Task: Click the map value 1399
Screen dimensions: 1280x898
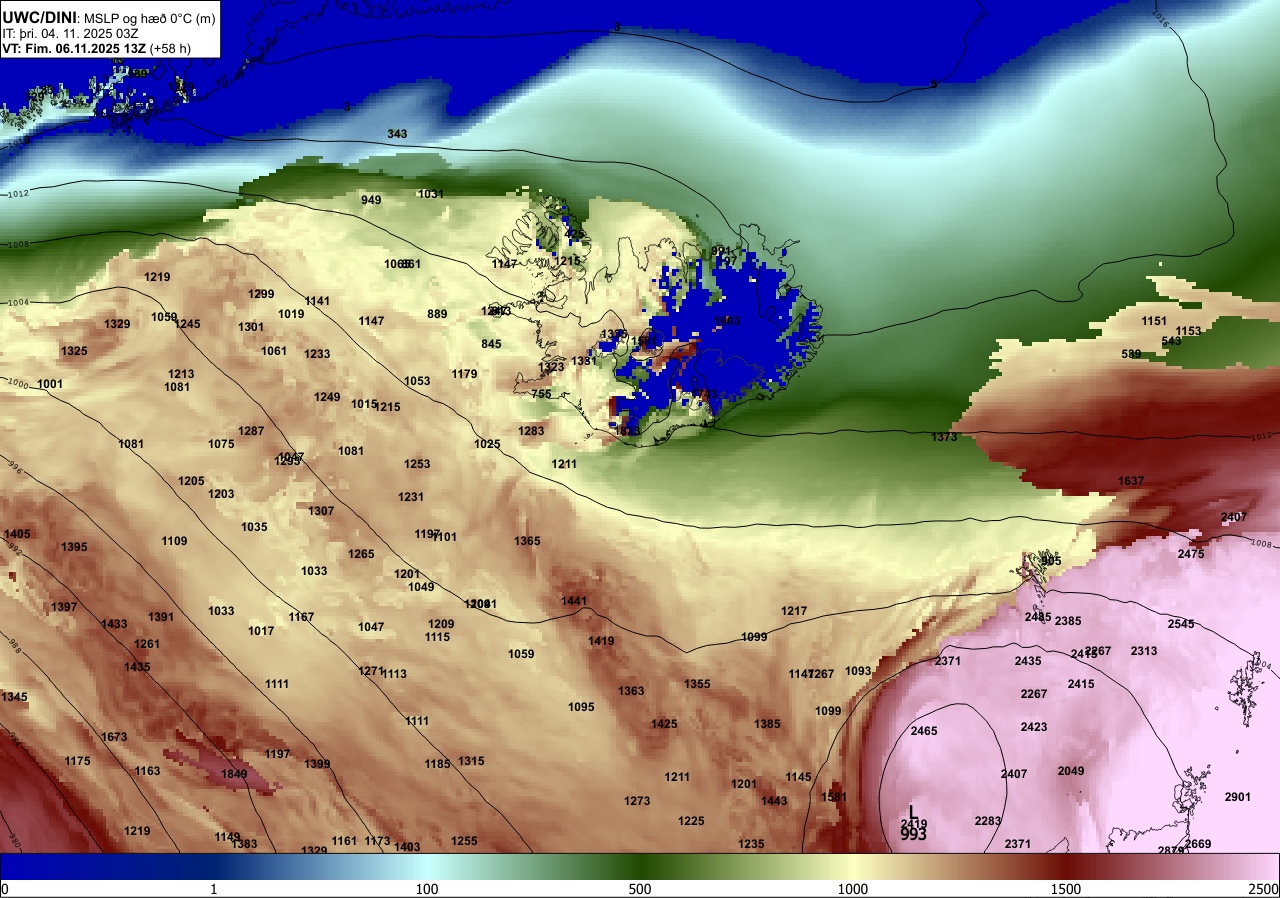Action: click(317, 764)
